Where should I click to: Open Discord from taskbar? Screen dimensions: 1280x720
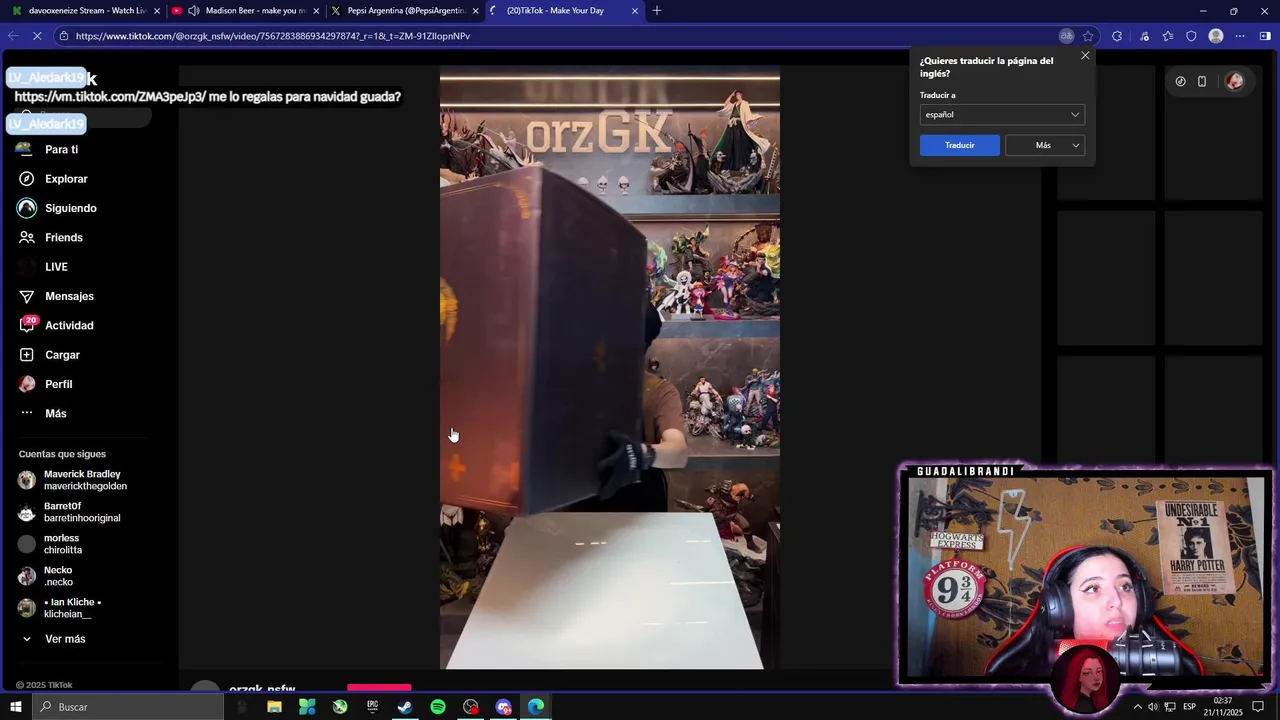click(x=503, y=707)
